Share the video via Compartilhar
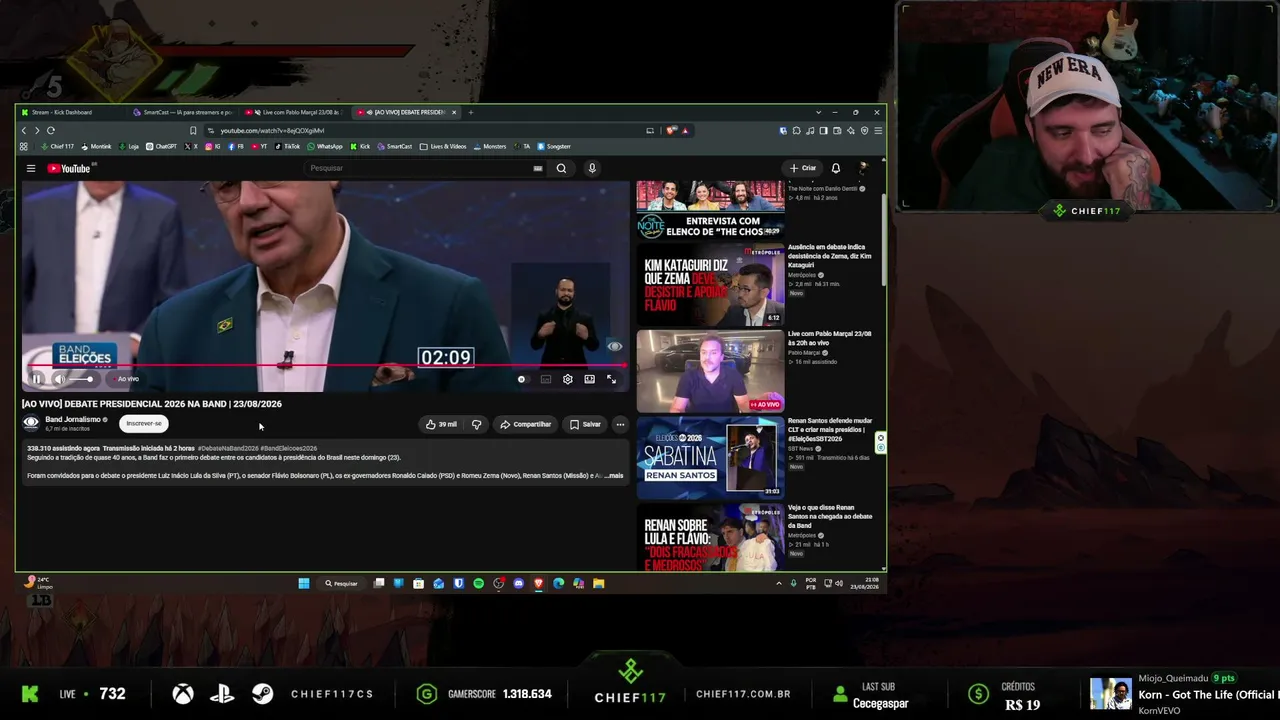This screenshot has width=1280, height=720. tap(526, 424)
